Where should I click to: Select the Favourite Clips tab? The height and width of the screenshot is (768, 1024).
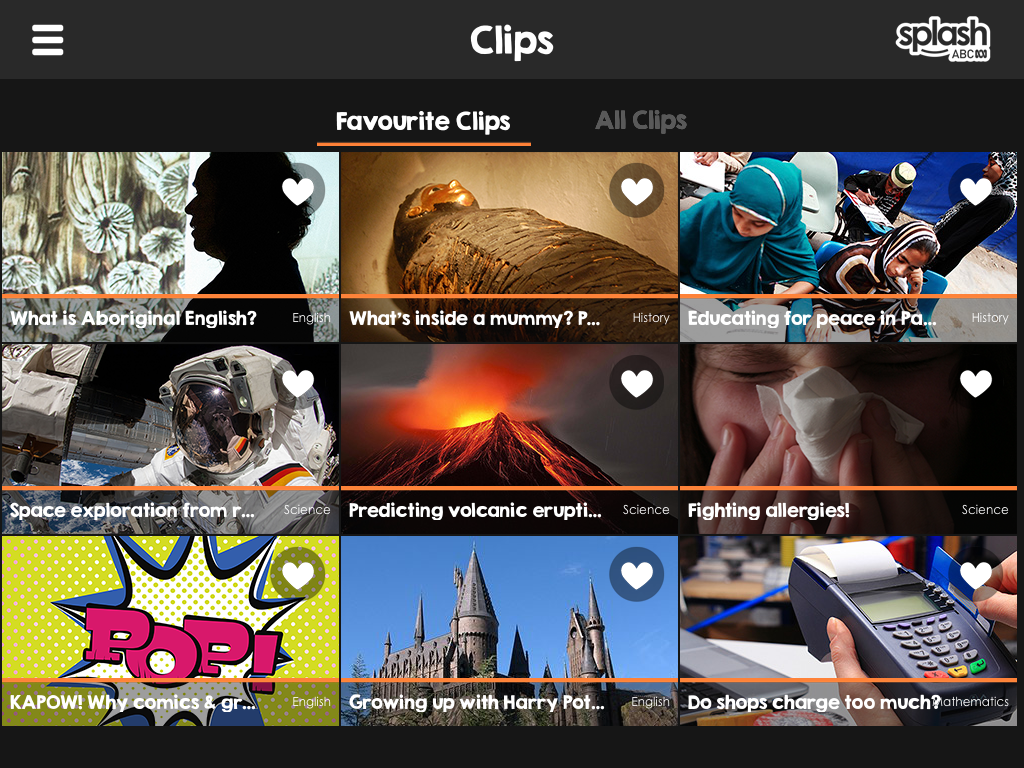[423, 122]
